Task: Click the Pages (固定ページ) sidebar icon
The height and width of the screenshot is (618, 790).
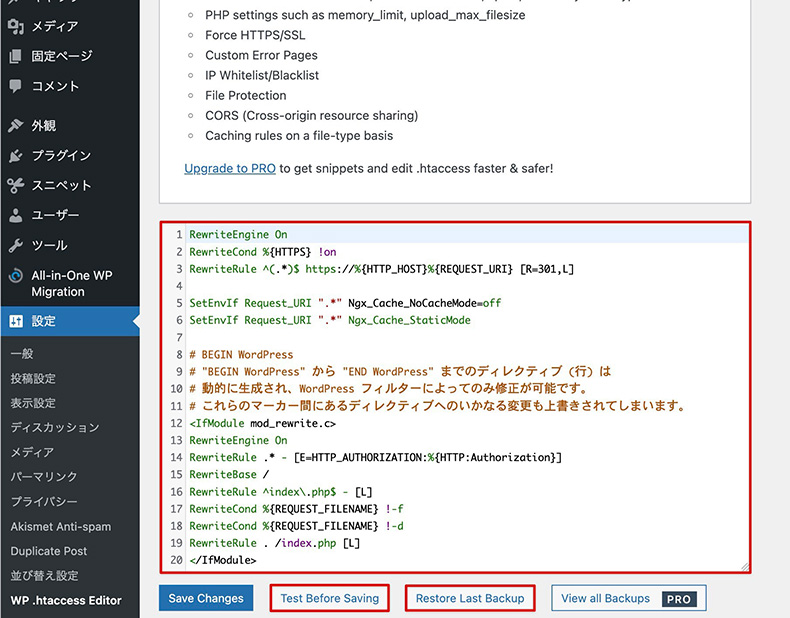Action: [x=15, y=56]
